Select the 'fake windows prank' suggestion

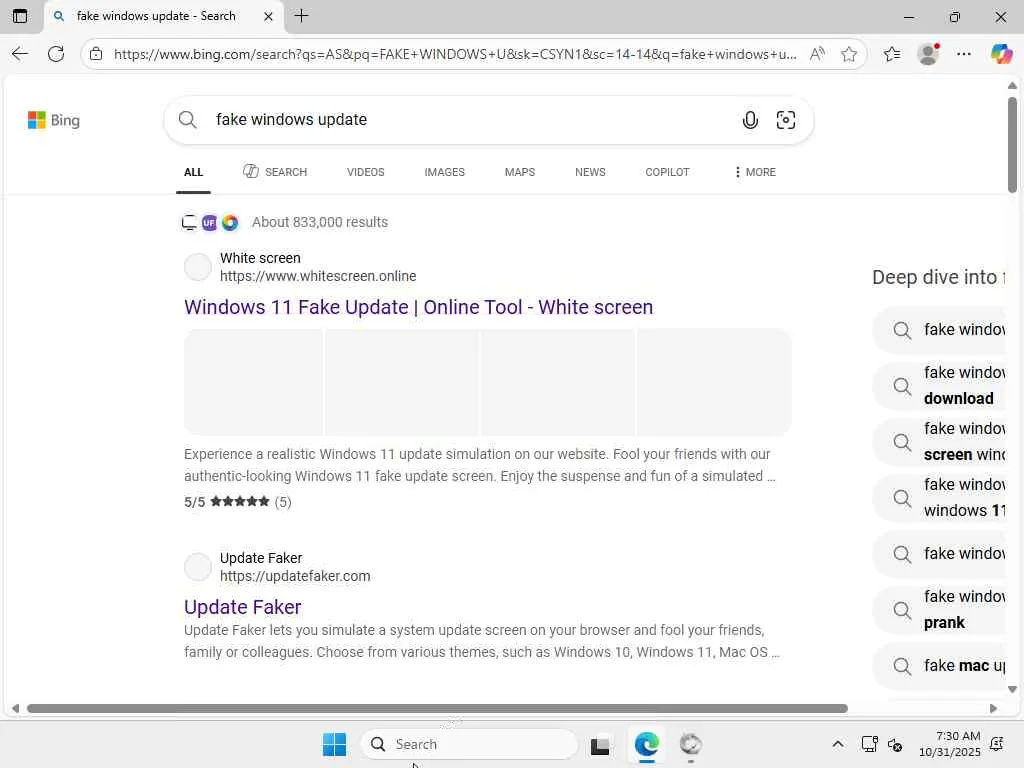point(940,610)
